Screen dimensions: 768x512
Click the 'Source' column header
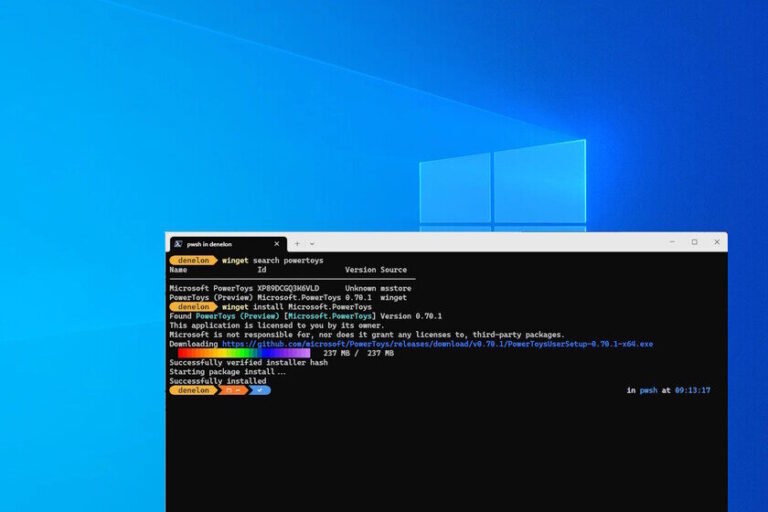pyautogui.click(x=394, y=270)
